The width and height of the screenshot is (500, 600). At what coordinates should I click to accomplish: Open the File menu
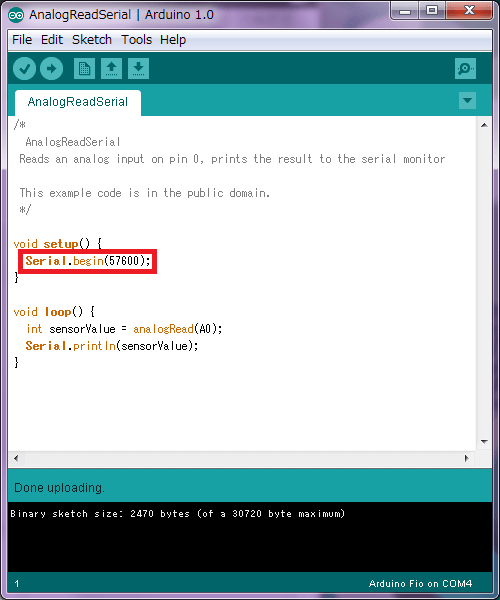[22, 40]
